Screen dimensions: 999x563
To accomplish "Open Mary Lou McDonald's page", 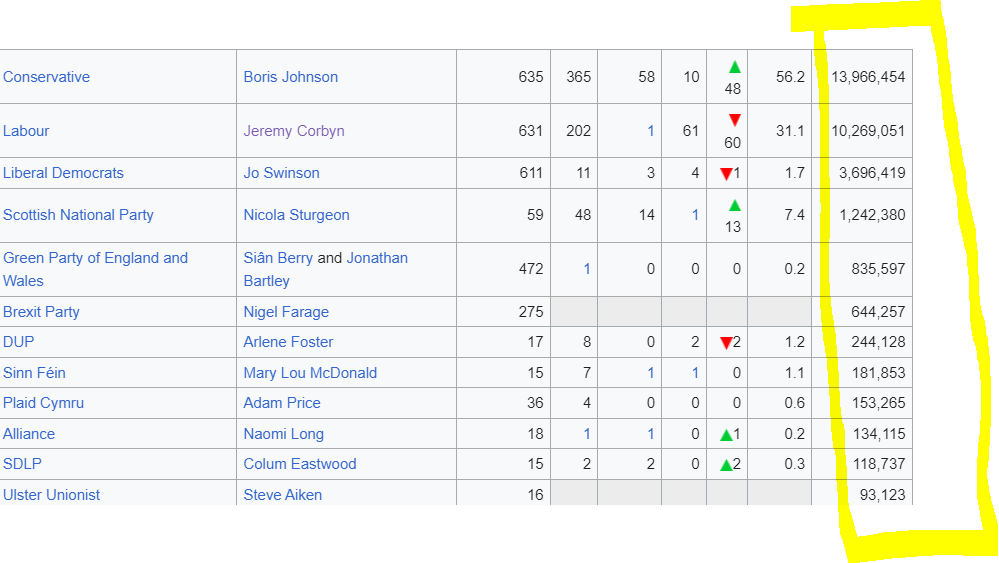I will 310,373.
